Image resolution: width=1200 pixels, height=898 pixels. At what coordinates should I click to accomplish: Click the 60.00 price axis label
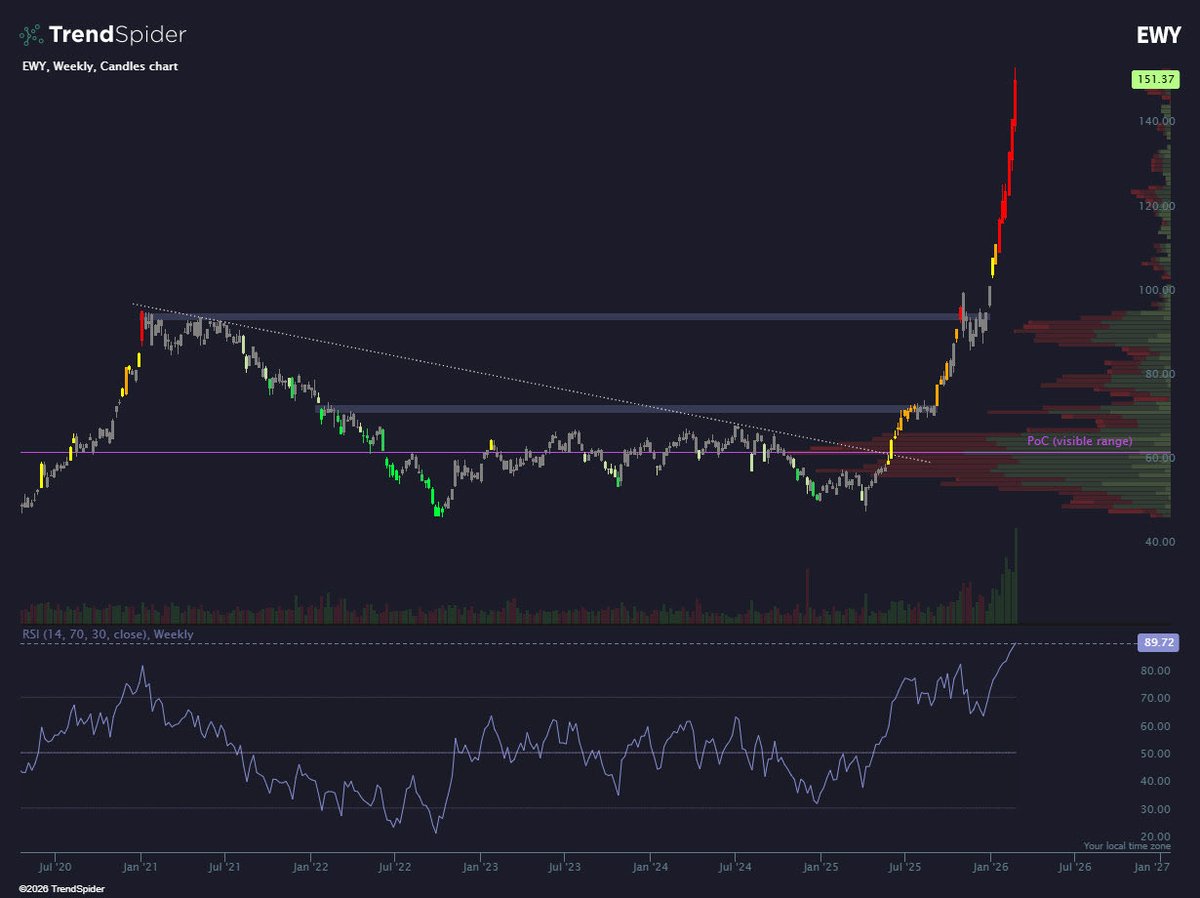1158,458
